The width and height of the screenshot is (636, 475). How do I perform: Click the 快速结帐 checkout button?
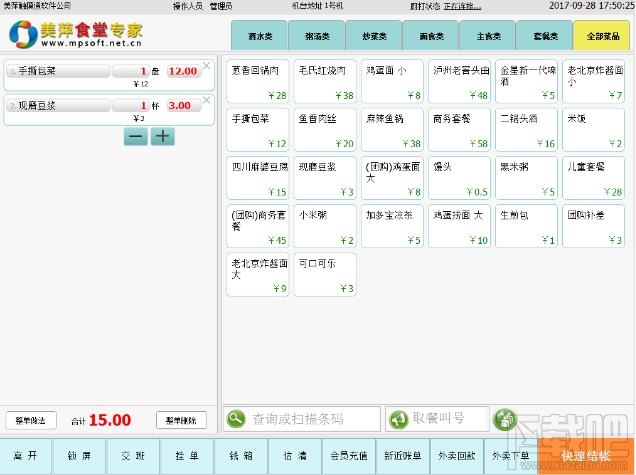click(x=586, y=456)
